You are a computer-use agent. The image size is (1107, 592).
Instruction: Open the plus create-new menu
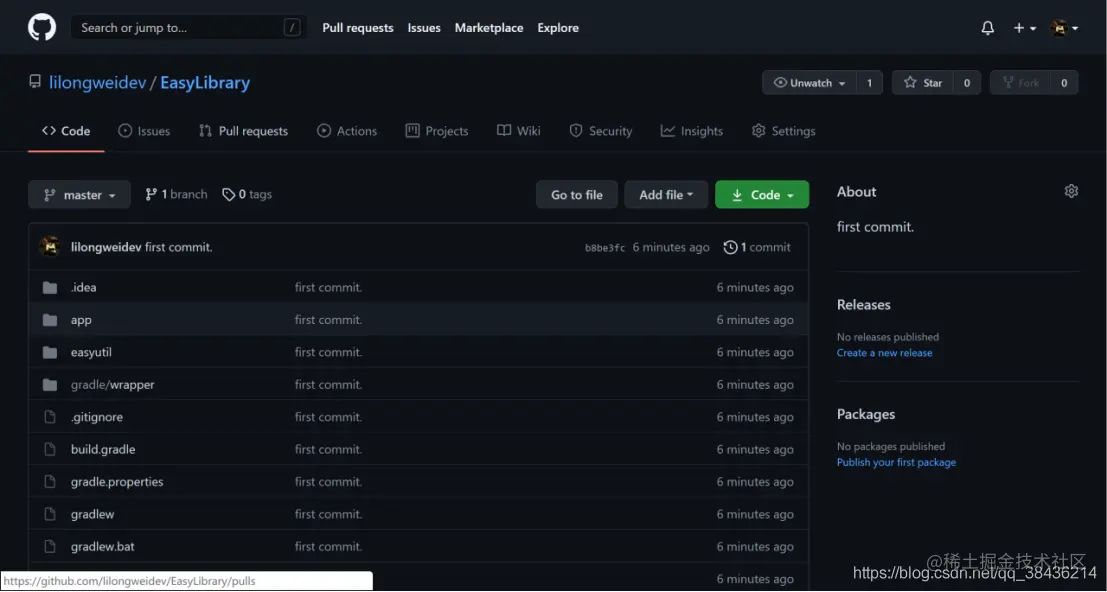point(1024,28)
